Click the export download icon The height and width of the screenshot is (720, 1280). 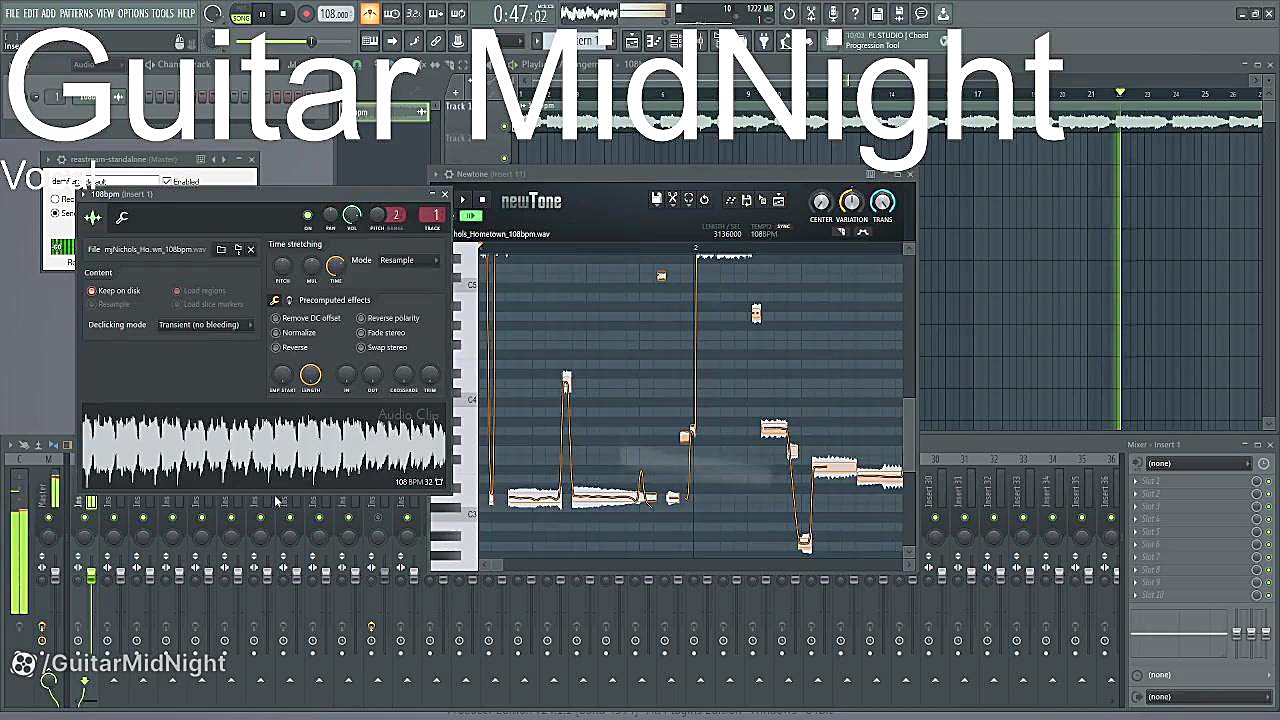tap(943, 14)
